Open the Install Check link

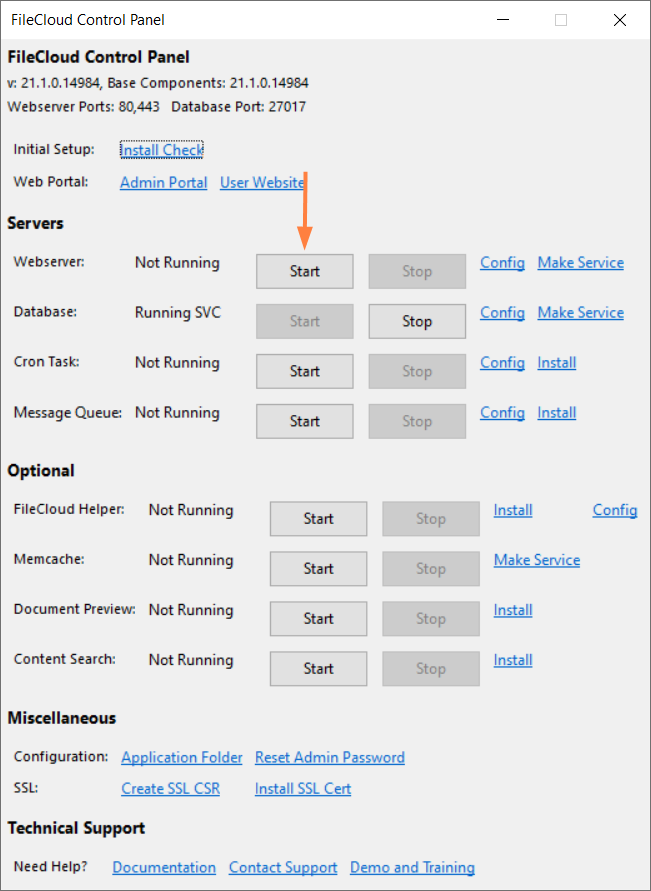(161, 150)
